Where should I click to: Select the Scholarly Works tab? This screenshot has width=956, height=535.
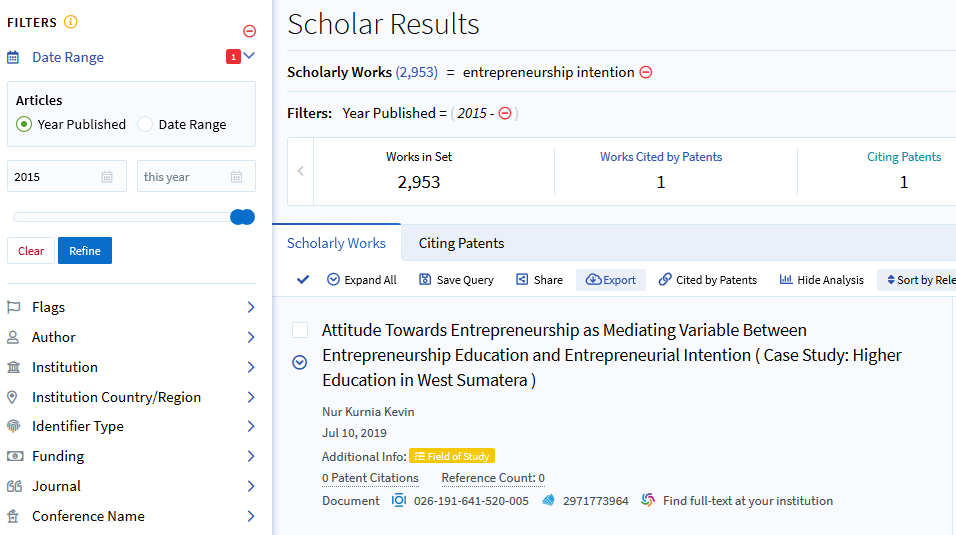pos(336,243)
